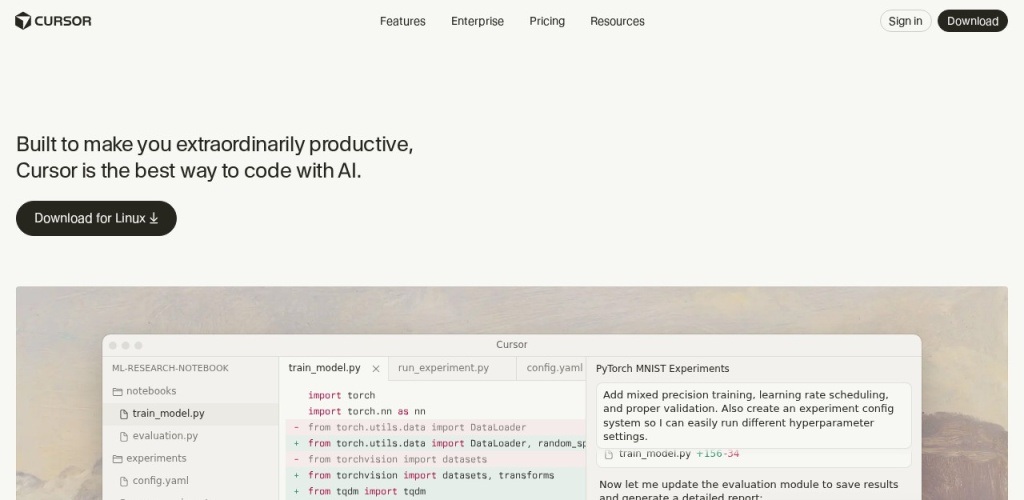Image resolution: width=1024 pixels, height=500 pixels.
Task: Collapse the notebooks folder in file tree
Action: point(150,391)
